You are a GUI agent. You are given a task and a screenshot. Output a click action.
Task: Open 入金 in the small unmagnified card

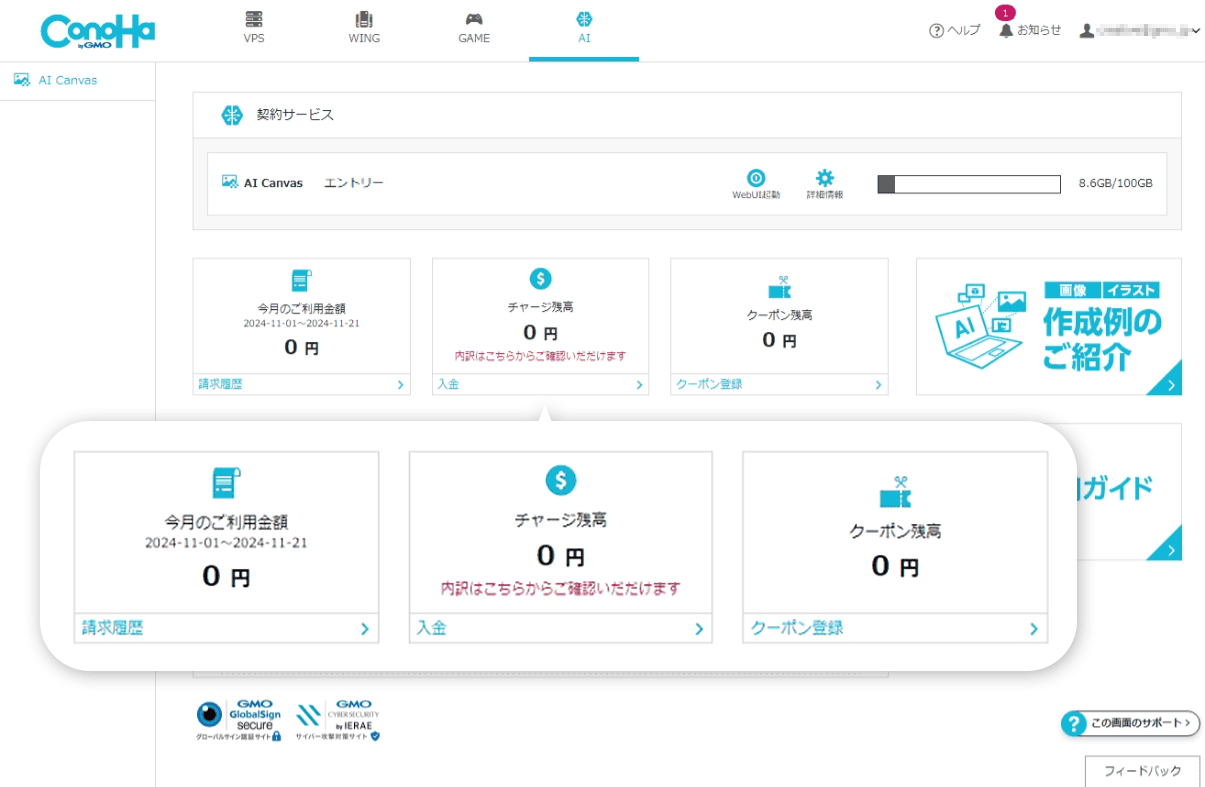[540, 384]
